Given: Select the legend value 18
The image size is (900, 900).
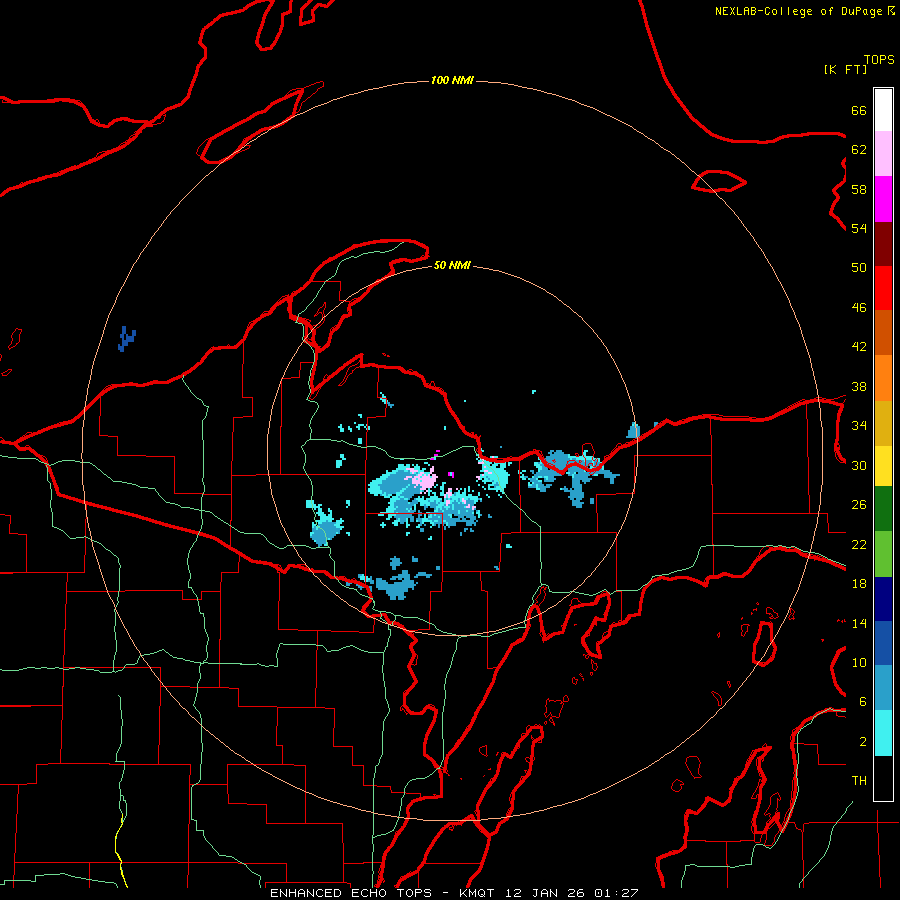Looking at the screenshot, I should point(859,584).
